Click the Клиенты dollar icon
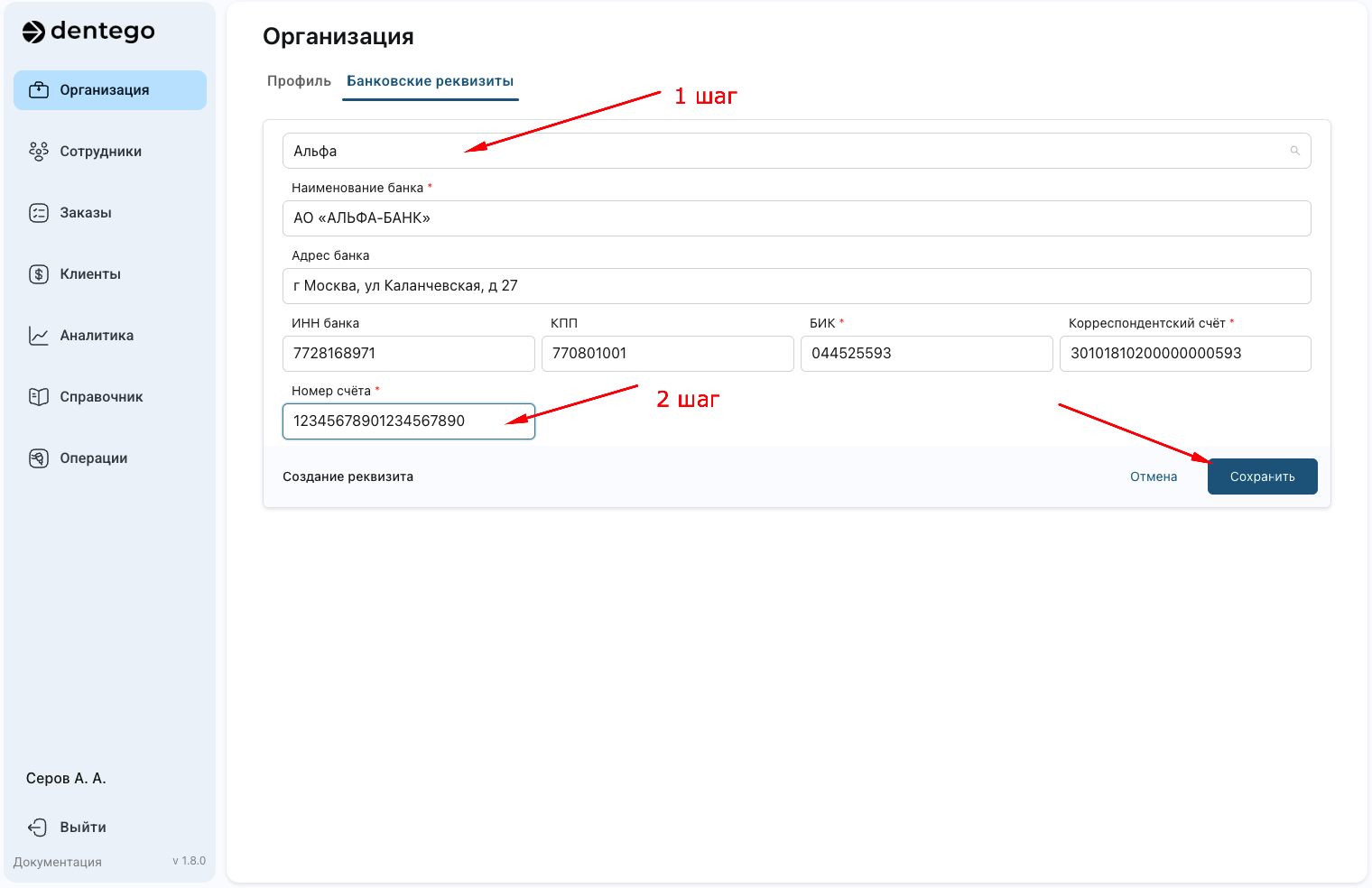 (39, 274)
